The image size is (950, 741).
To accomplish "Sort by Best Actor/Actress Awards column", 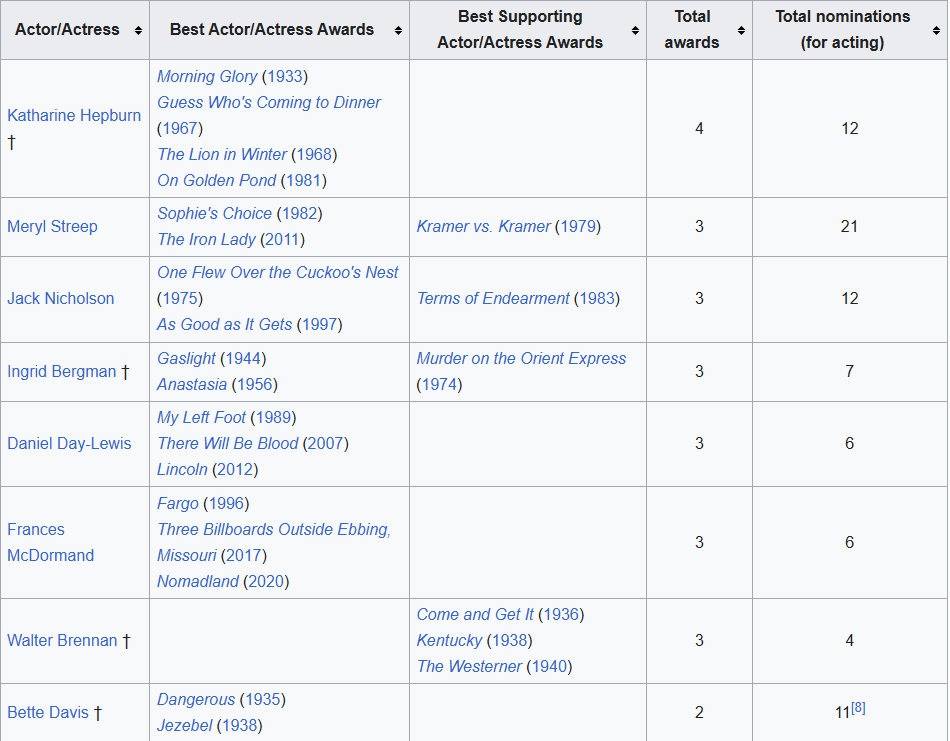I will click(398, 30).
